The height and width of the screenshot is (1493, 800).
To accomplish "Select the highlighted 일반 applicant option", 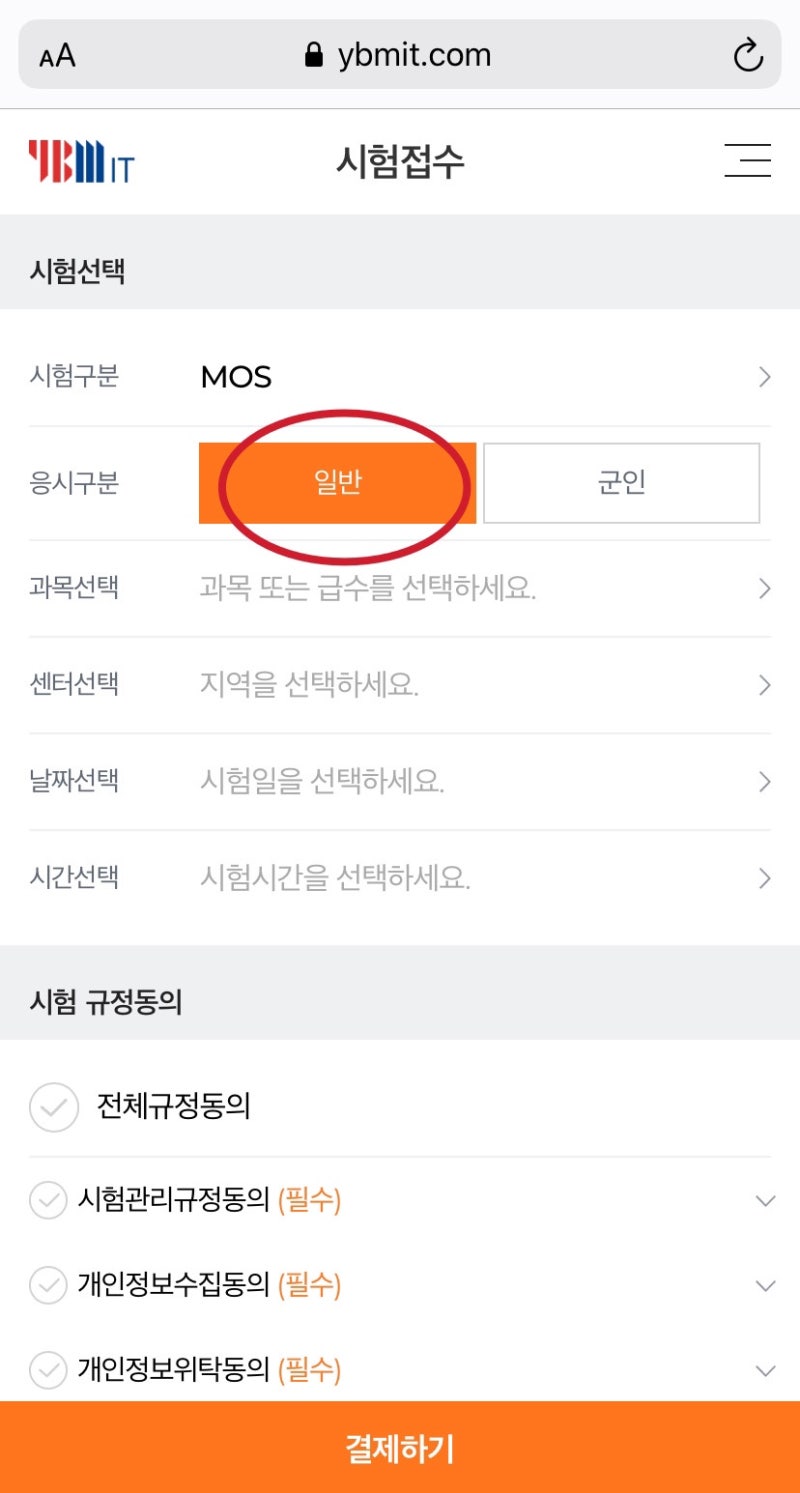I will (x=338, y=483).
